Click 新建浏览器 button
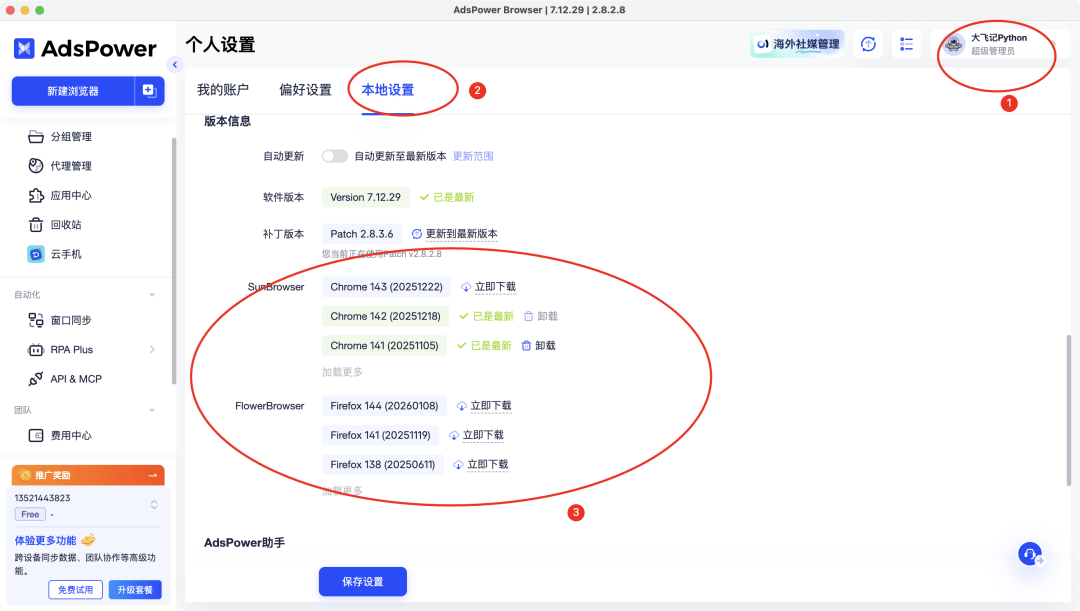The height and width of the screenshot is (611, 1080). point(73,91)
